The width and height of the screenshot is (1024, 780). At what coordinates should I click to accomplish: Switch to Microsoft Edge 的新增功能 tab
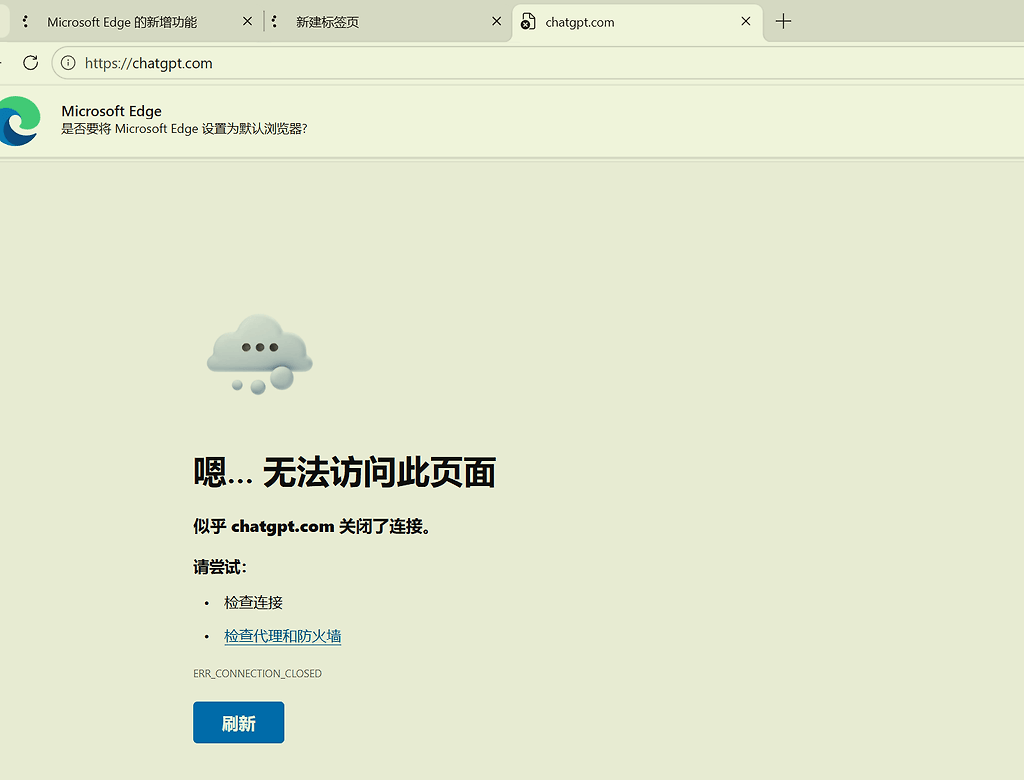[x=121, y=22]
